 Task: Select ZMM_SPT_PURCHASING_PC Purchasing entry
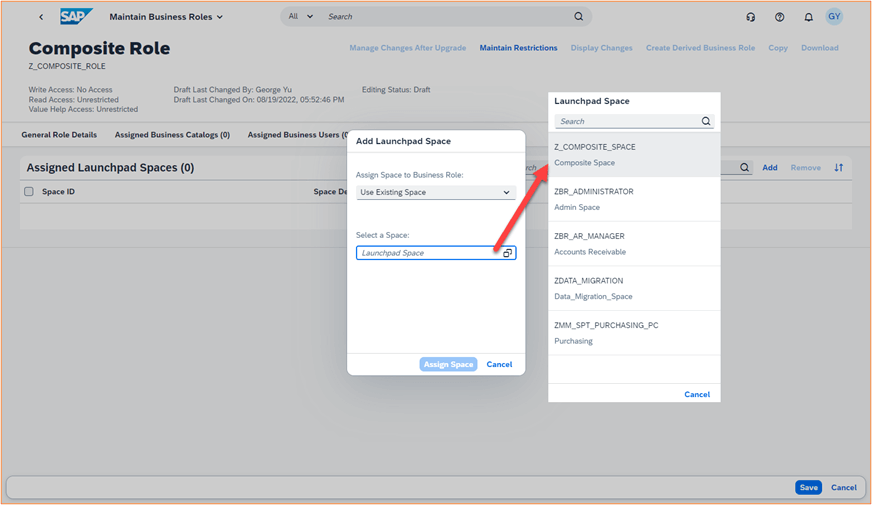634,333
